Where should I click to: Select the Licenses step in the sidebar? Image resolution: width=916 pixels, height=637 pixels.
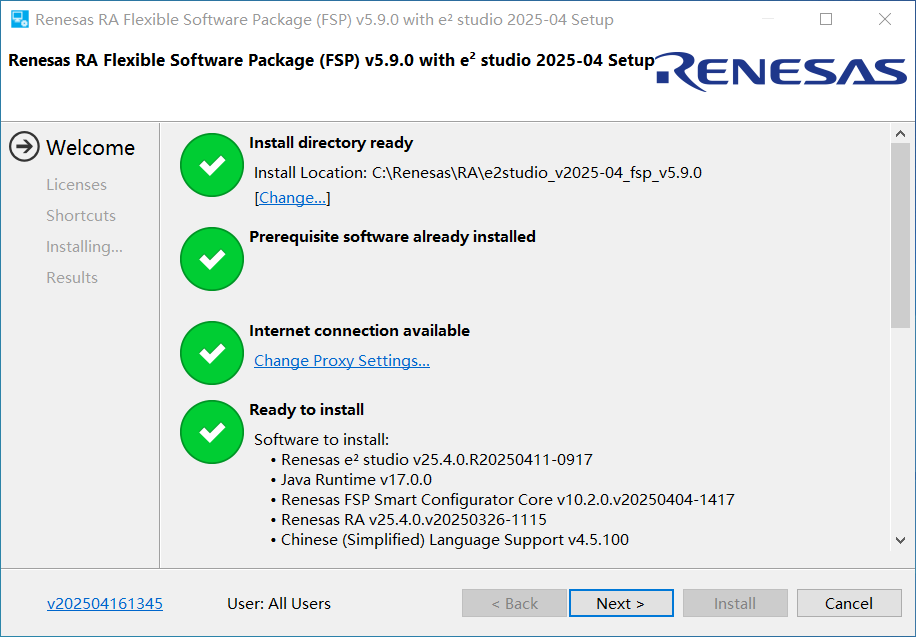point(77,185)
